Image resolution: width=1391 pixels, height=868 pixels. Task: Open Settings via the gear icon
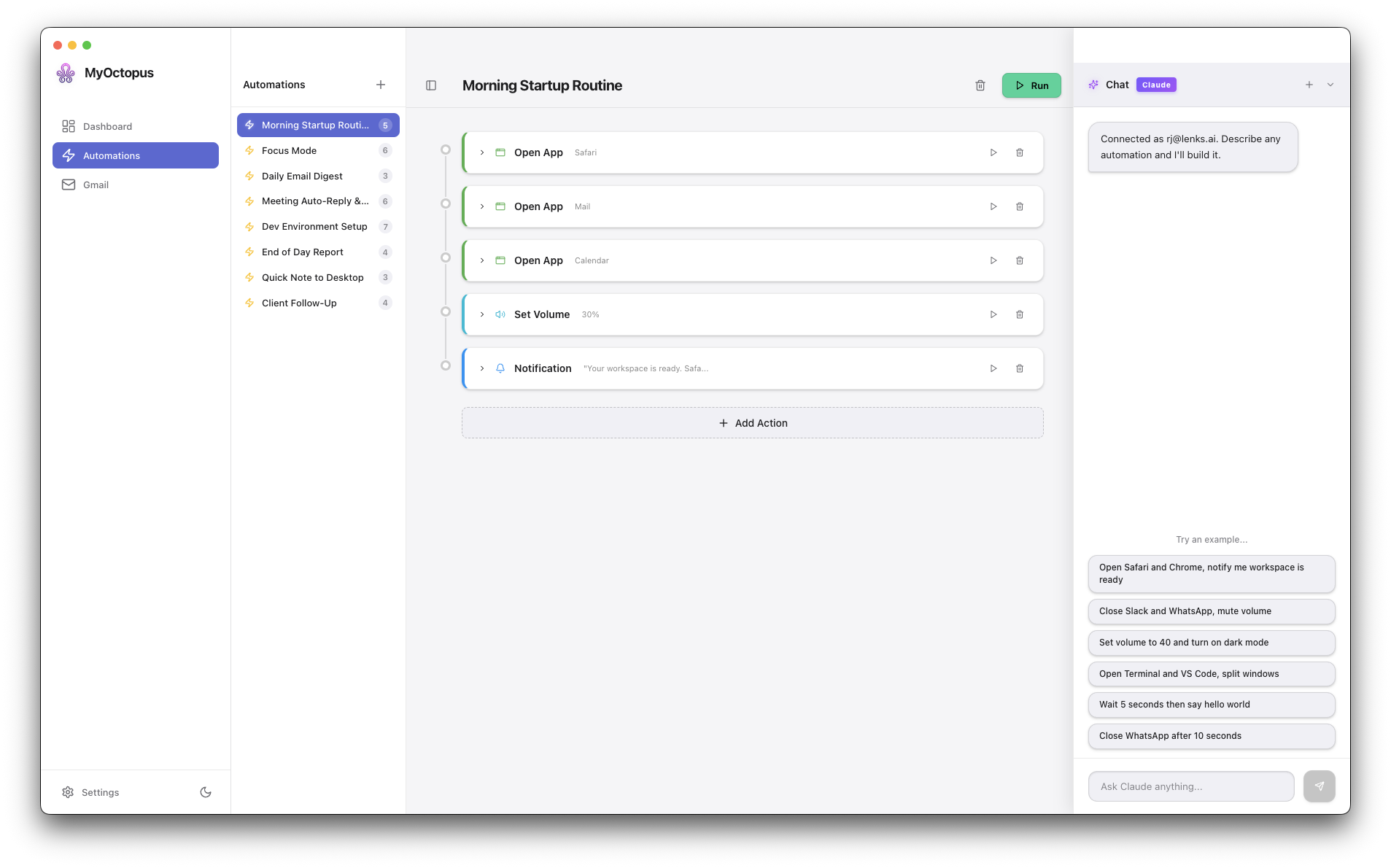tap(90, 792)
